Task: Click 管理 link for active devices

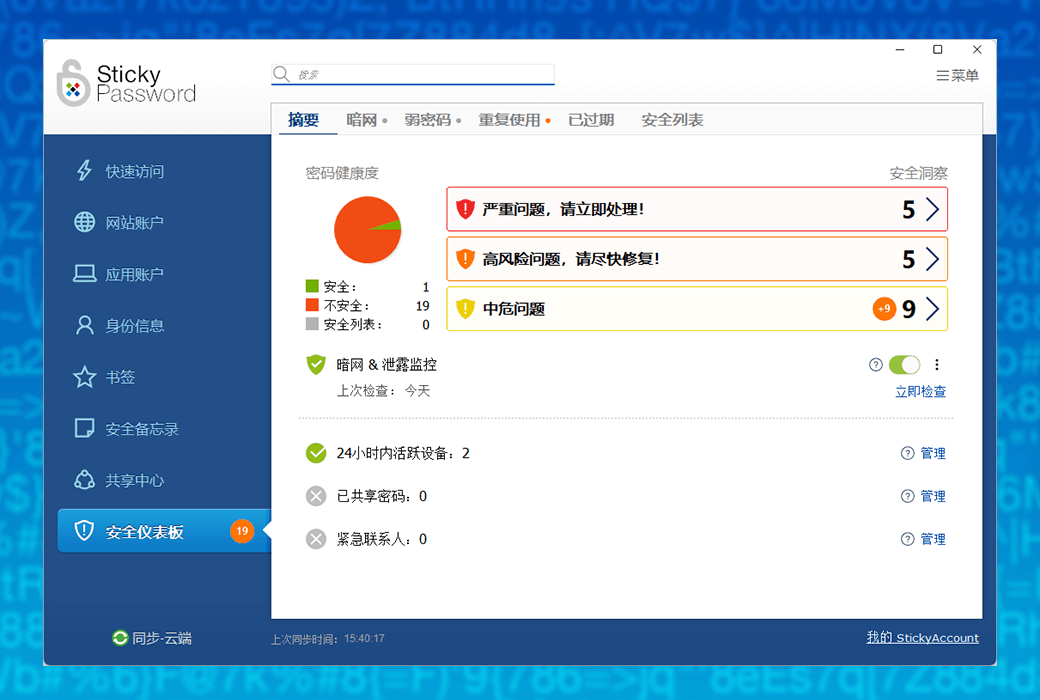Action: click(933, 453)
